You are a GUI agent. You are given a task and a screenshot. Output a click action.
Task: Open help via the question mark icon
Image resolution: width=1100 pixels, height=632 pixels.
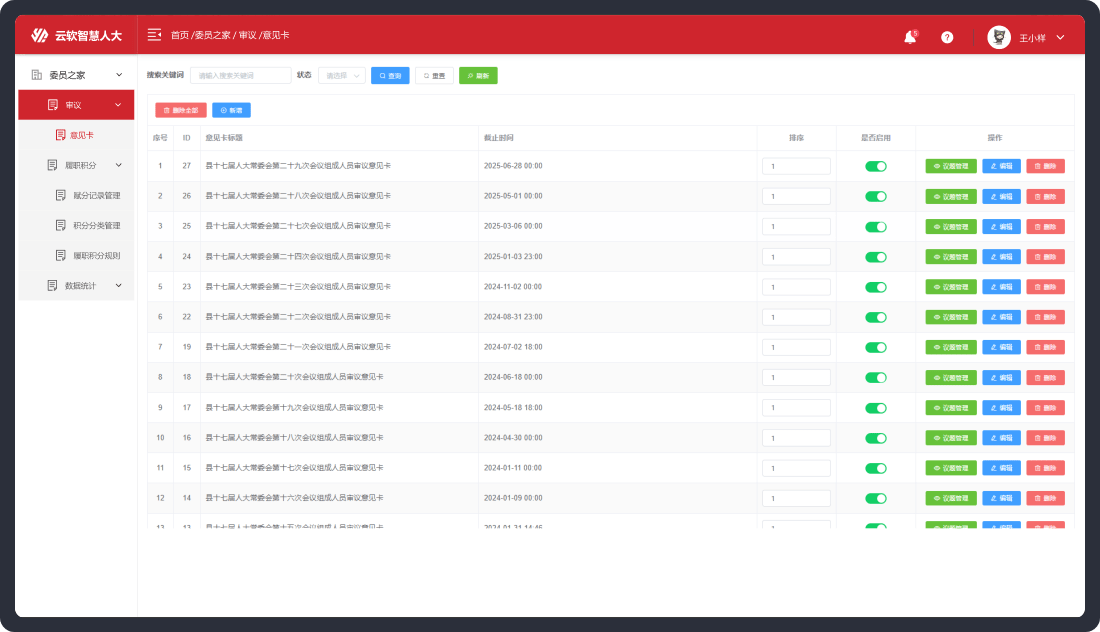[x=947, y=37]
